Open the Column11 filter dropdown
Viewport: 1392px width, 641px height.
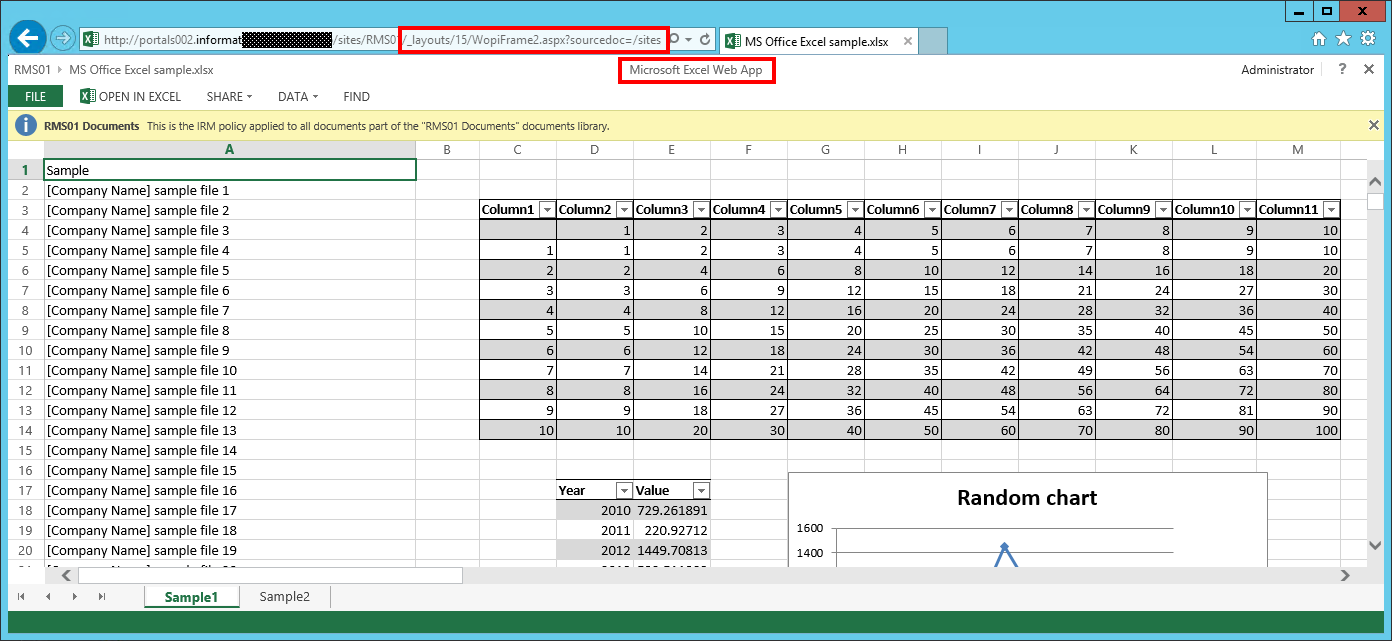click(1331, 210)
